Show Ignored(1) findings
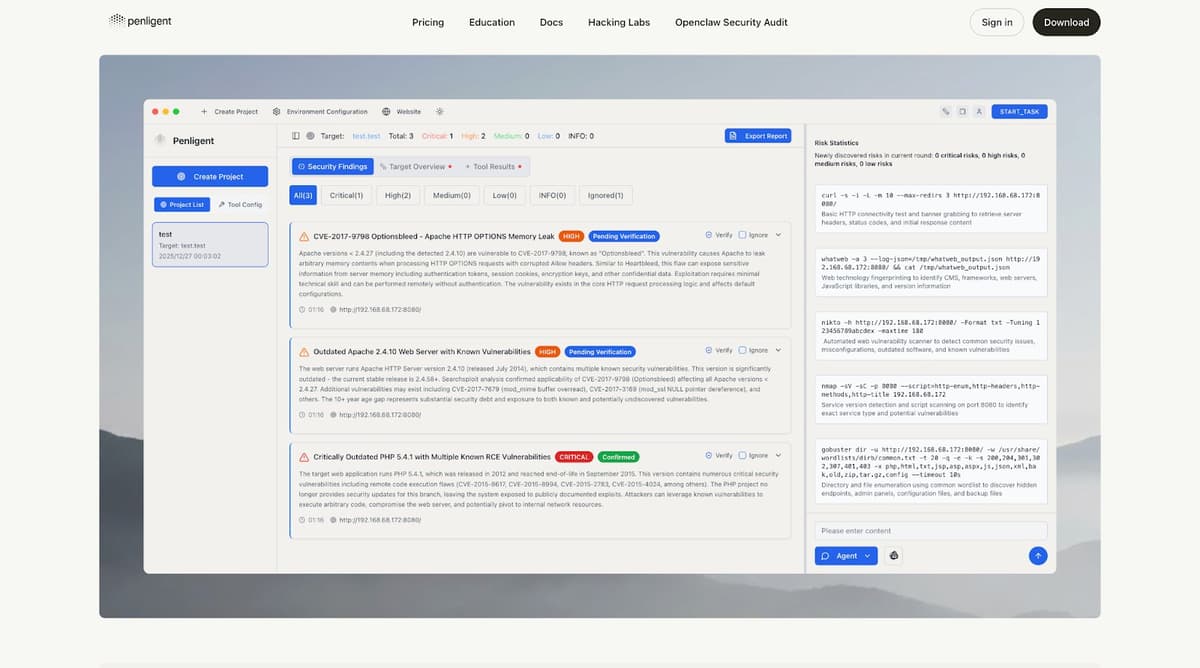The image size is (1200, 668). click(605, 196)
